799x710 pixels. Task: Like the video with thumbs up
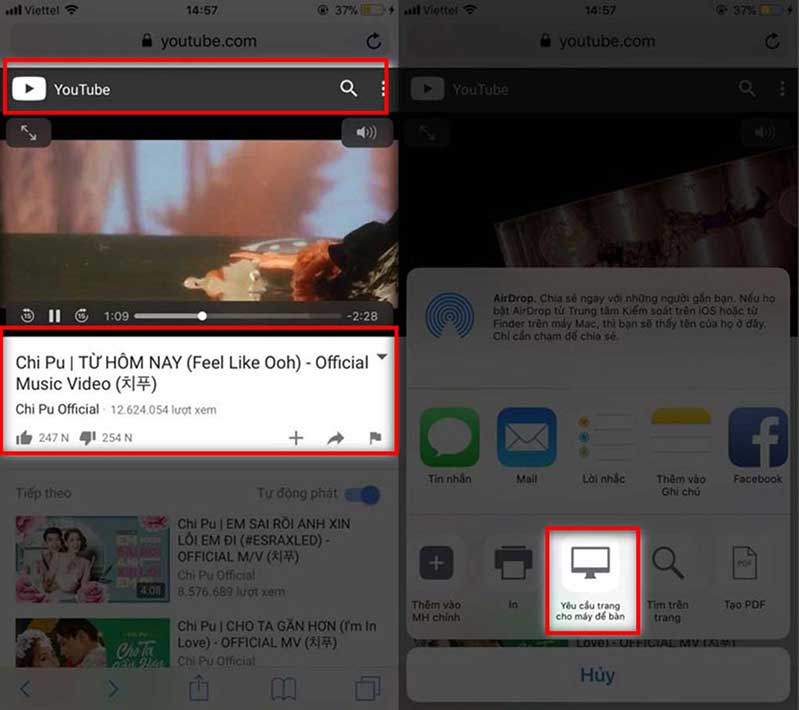tap(24, 437)
